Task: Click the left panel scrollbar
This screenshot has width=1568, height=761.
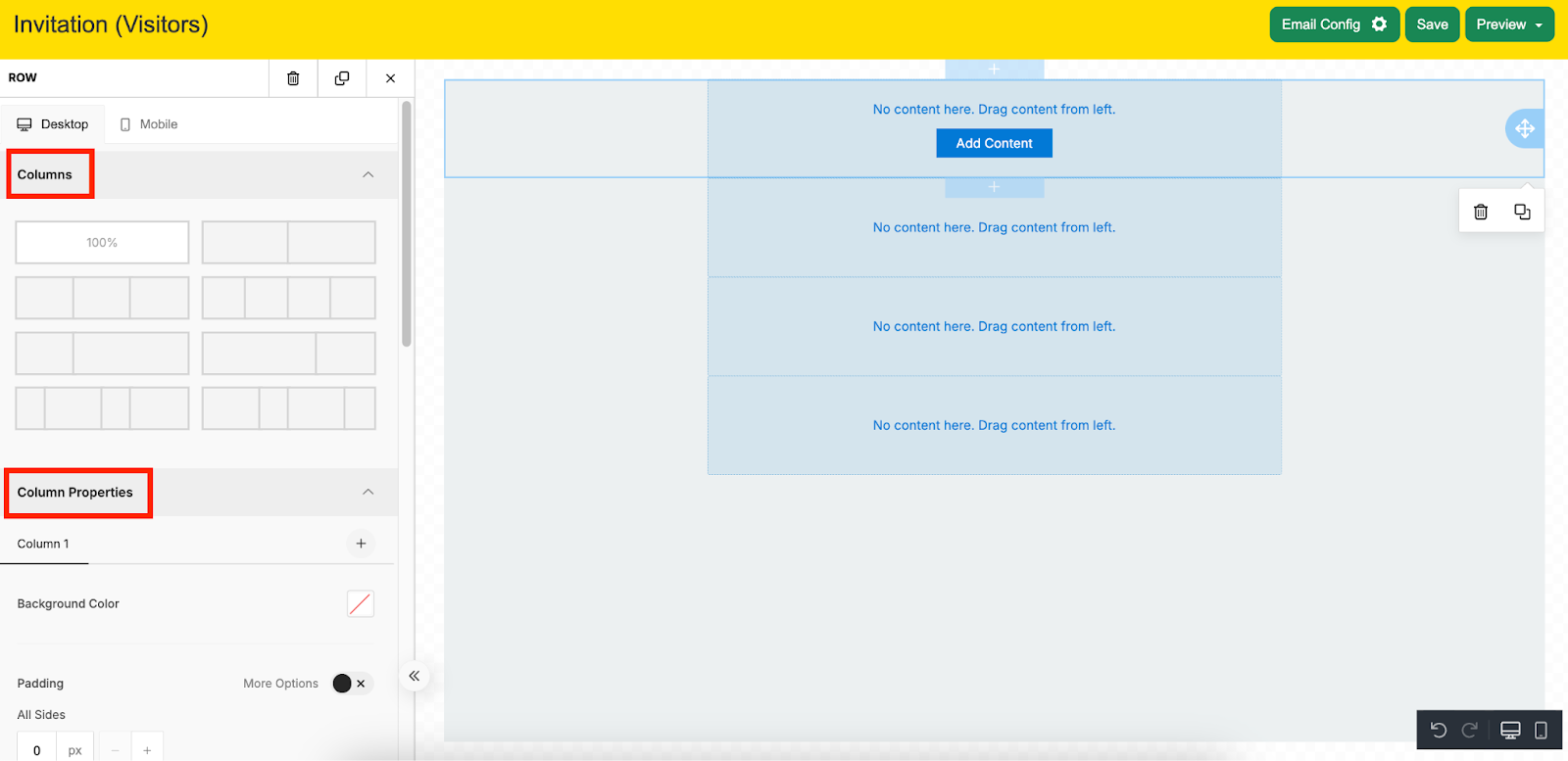Action: [x=407, y=223]
